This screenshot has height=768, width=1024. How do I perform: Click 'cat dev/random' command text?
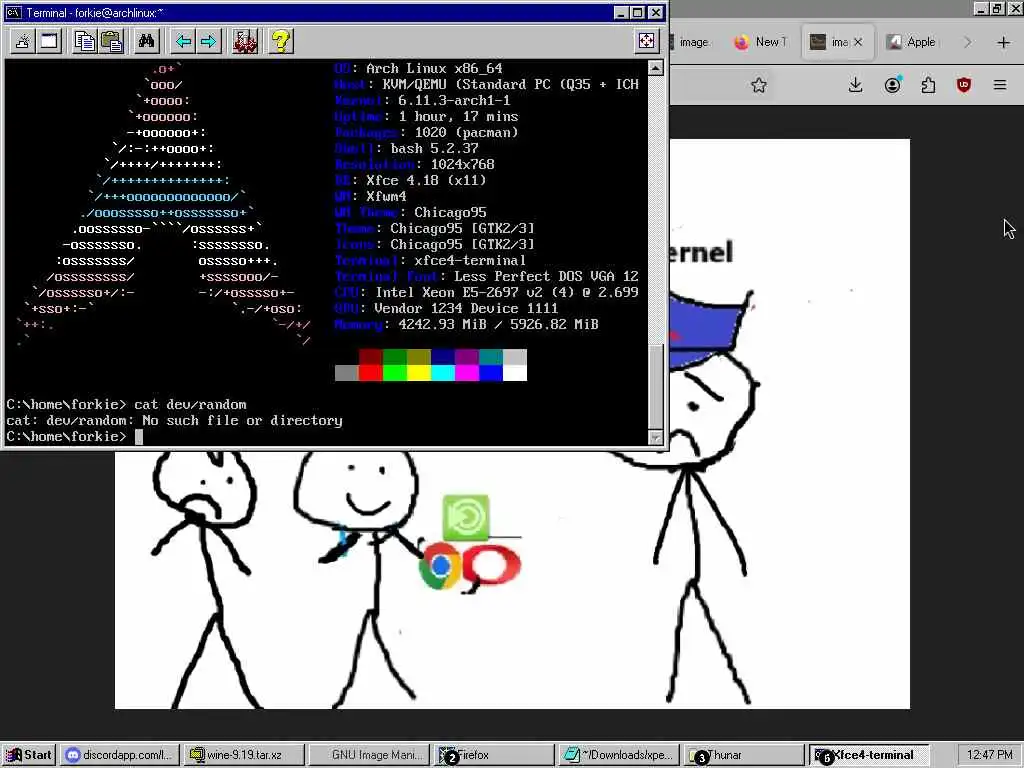(190, 405)
